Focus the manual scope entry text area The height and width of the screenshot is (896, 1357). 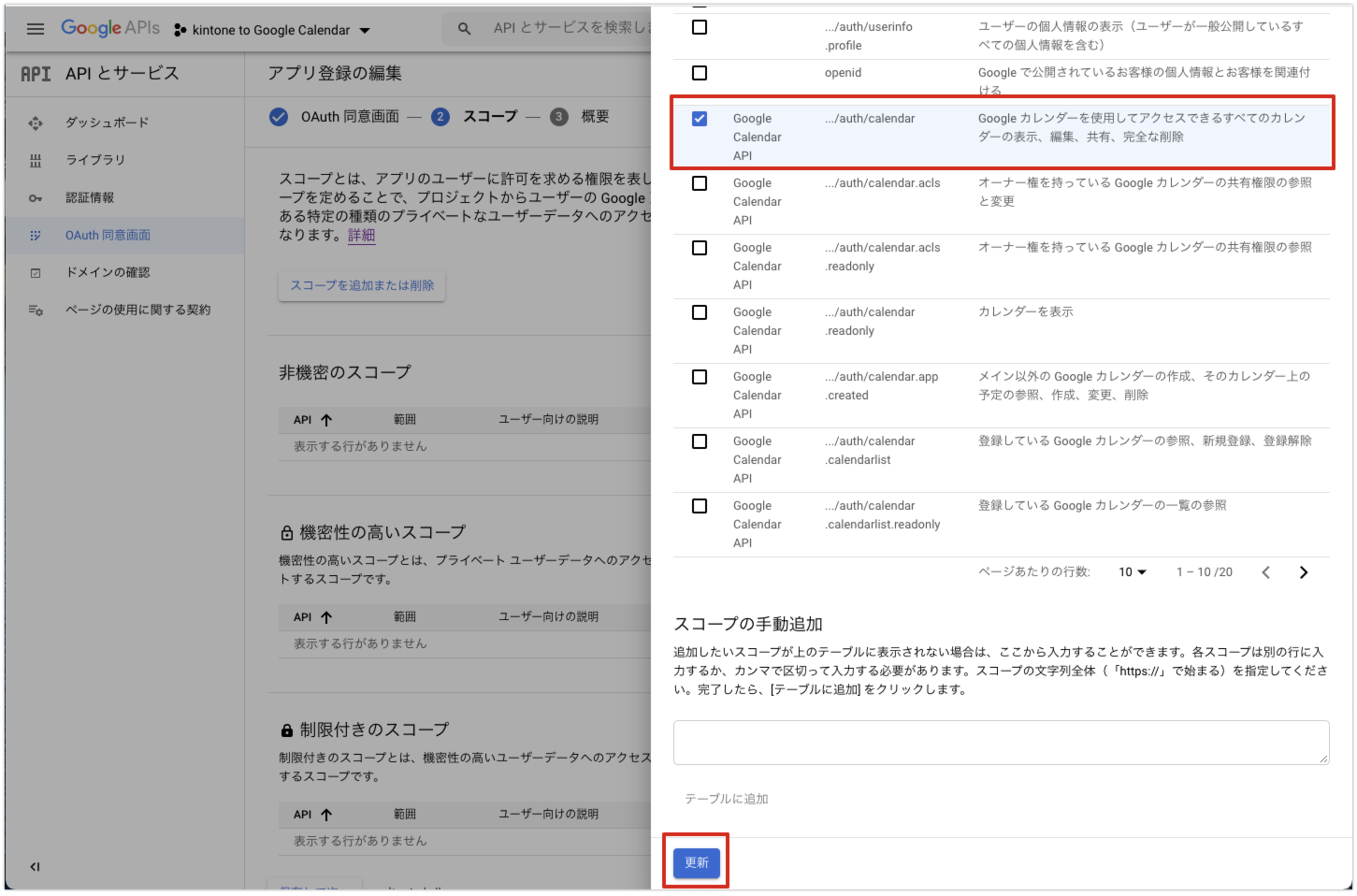[1001, 743]
